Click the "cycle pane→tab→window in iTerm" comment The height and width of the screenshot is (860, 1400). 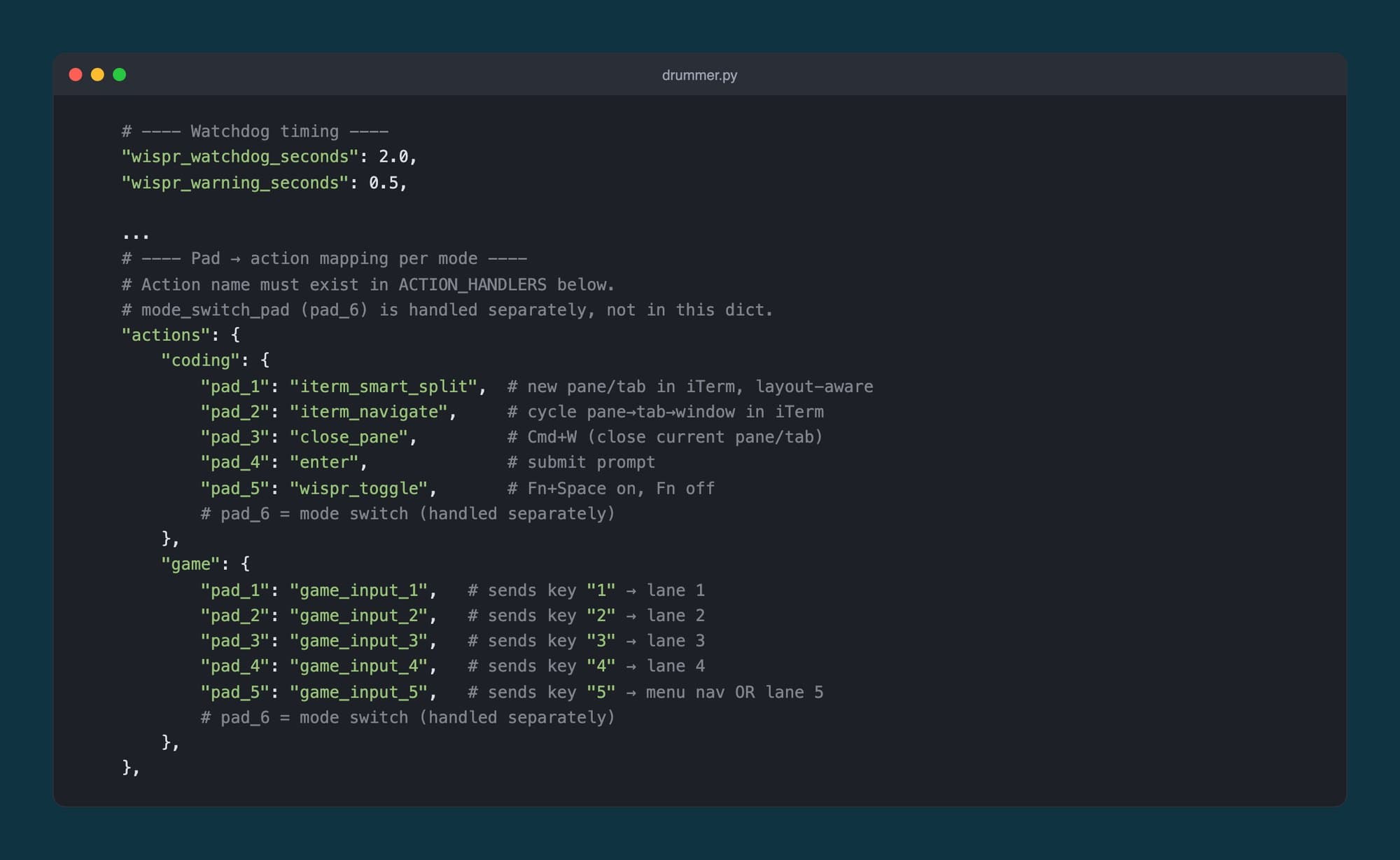point(666,412)
